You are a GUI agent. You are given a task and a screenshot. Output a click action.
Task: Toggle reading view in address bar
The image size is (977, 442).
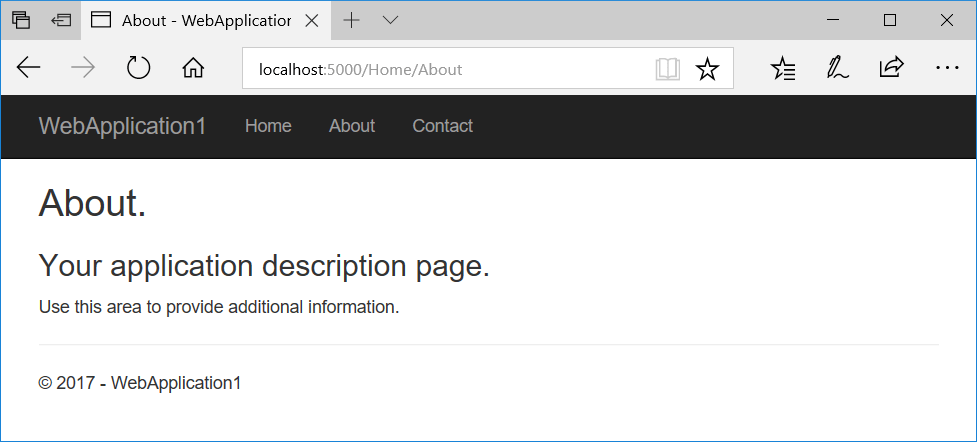pyautogui.click(x=667, y=69)
